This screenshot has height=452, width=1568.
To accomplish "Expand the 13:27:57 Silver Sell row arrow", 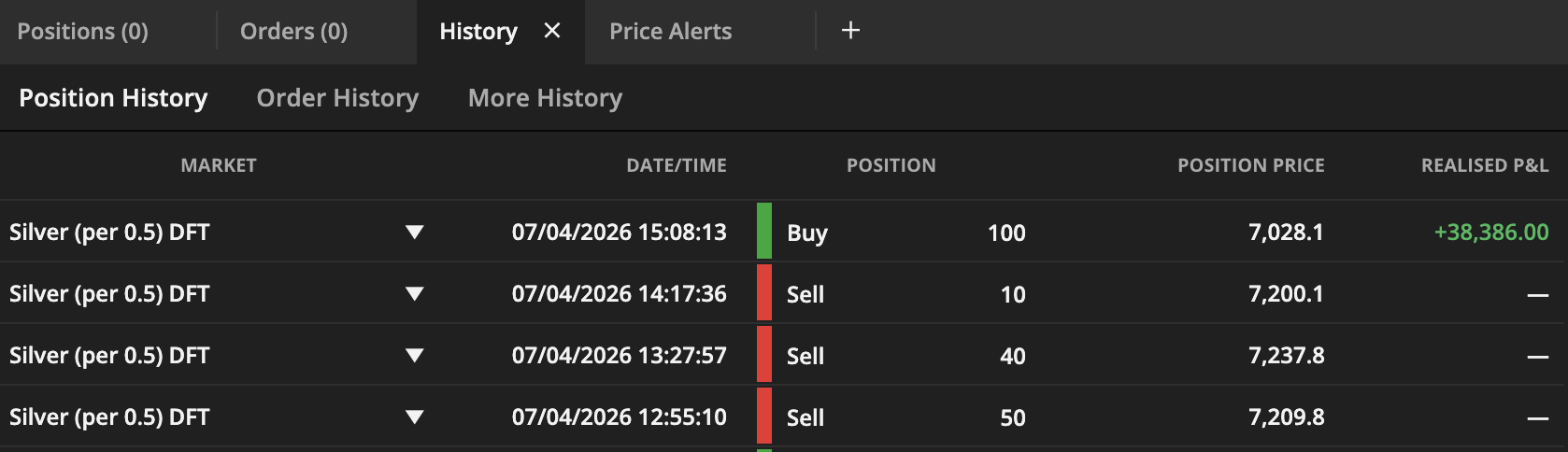I will coord(415,355).
